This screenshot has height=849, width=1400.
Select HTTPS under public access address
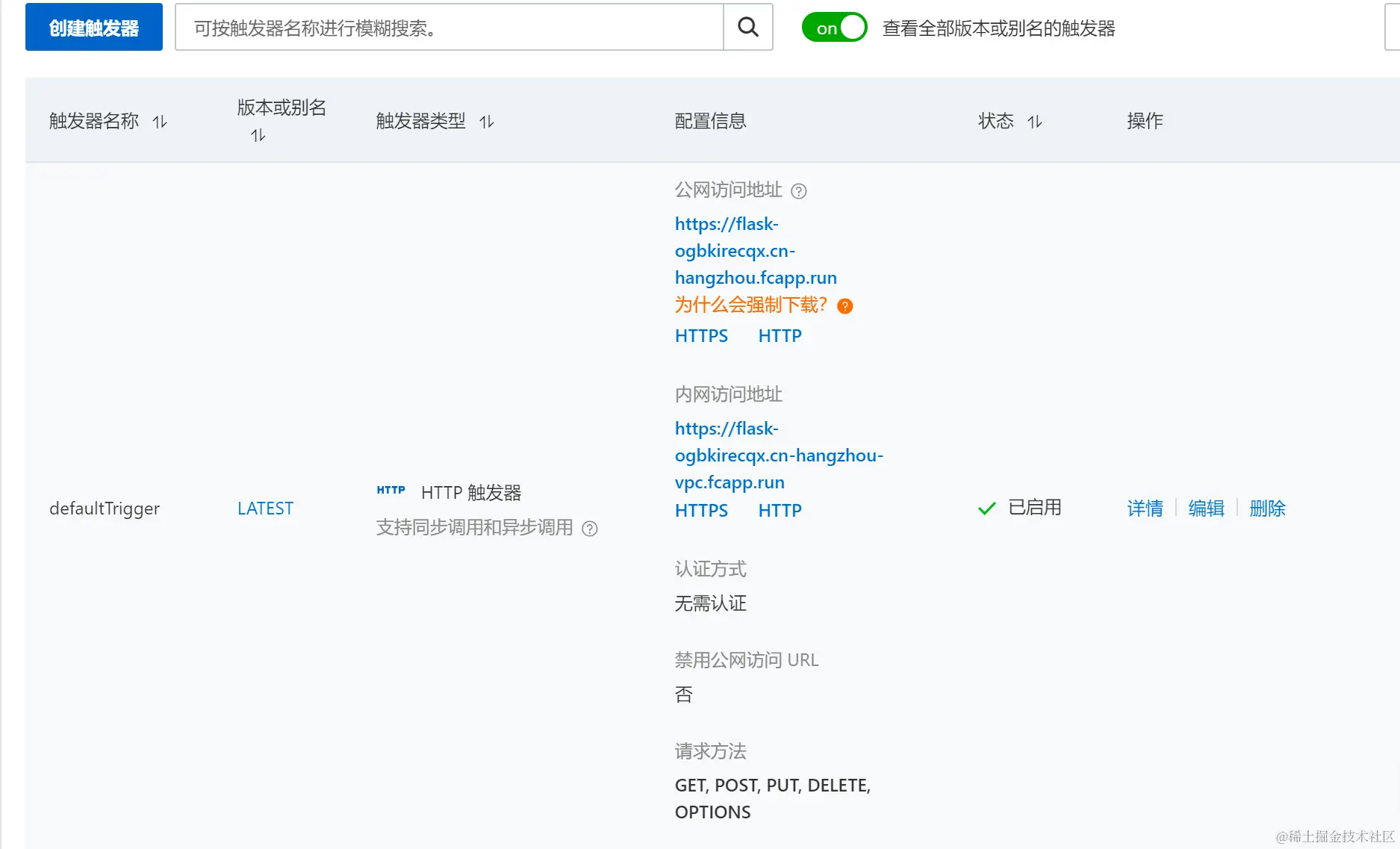[701, 336]
